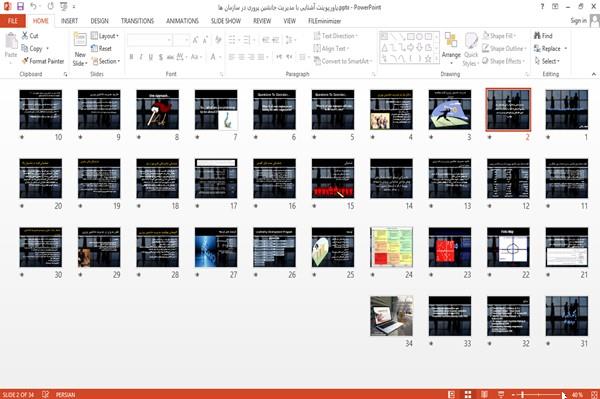Open Shape Fill dropdown
Viewport: 600px width, 399px height.
(500, 36)
